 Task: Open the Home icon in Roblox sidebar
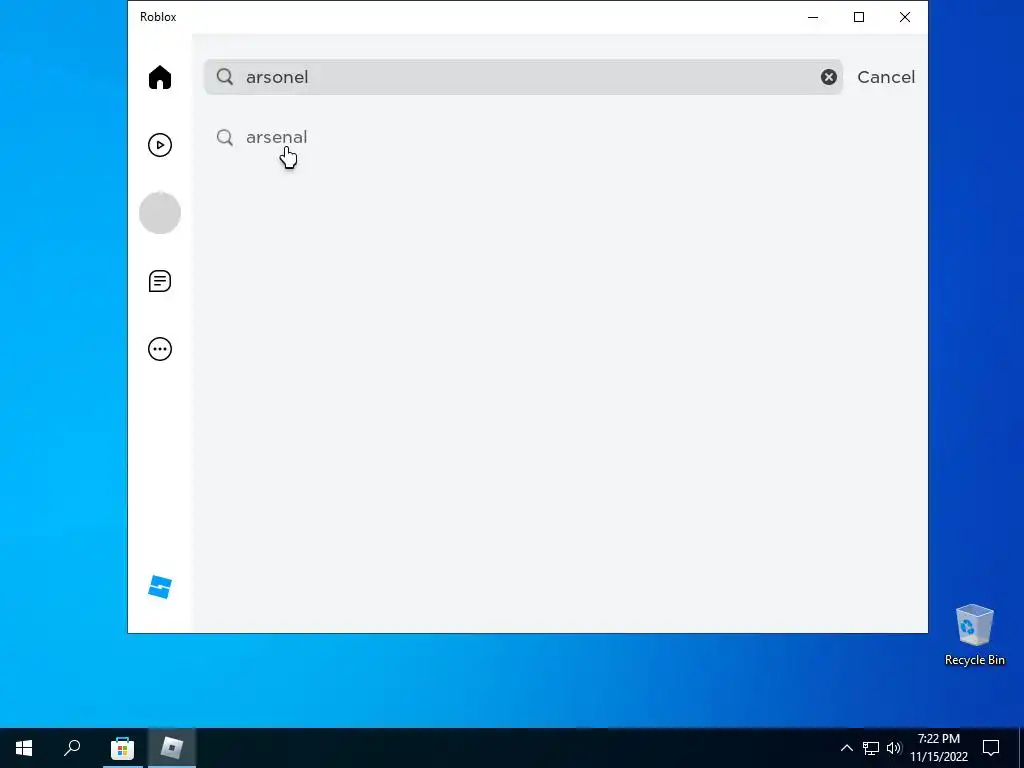point(160,77)
